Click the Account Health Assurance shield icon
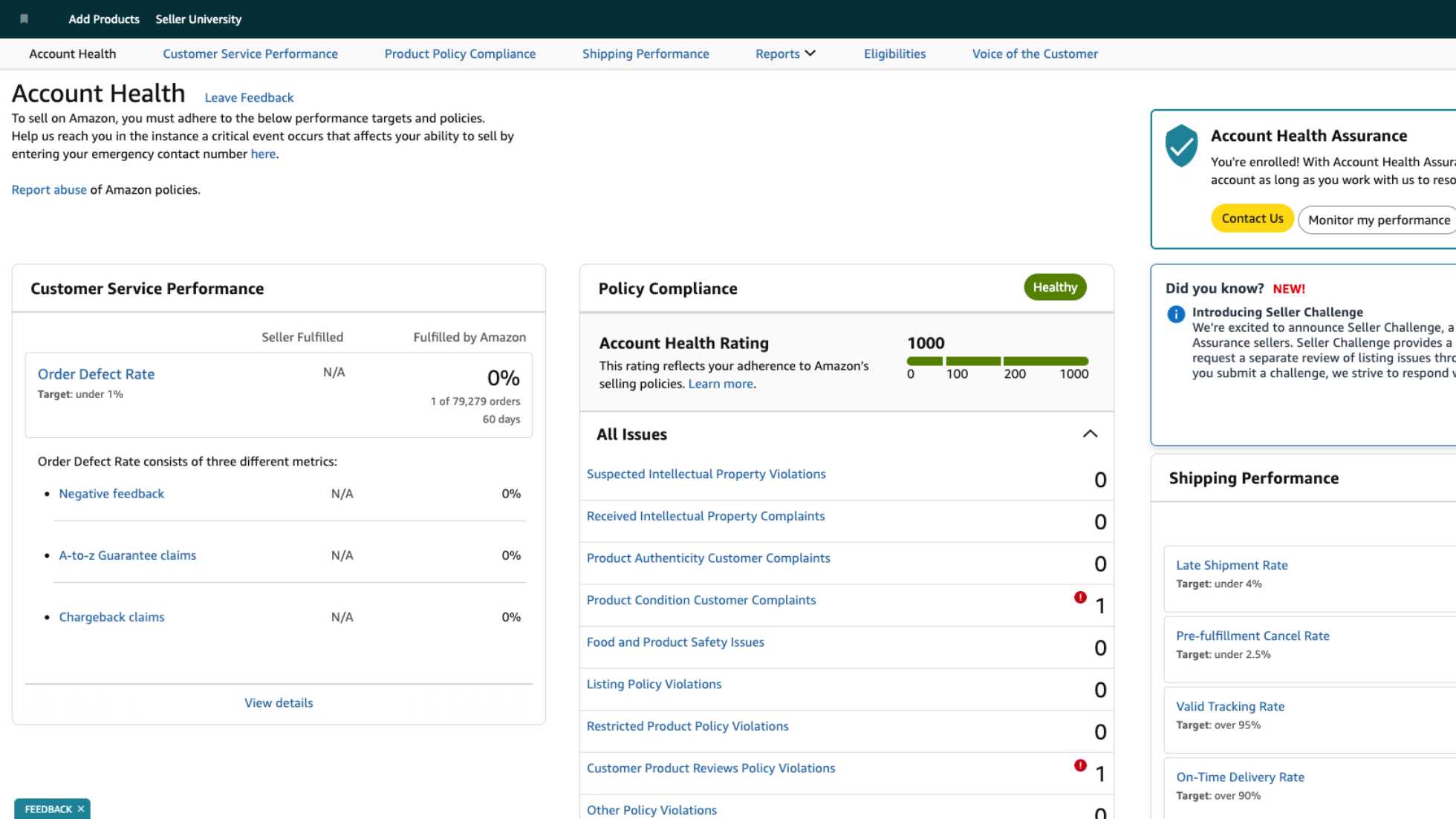1456x819 pixels. (1181, 146)
